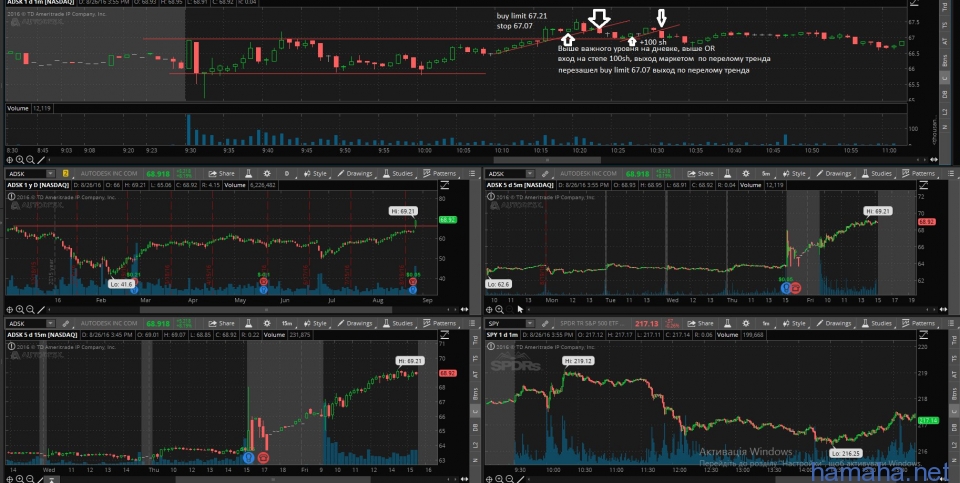Viewport: 960px width, 483px height.
Task: Open settings gear in ADSK 15m chart
Action: pos(267,323)
